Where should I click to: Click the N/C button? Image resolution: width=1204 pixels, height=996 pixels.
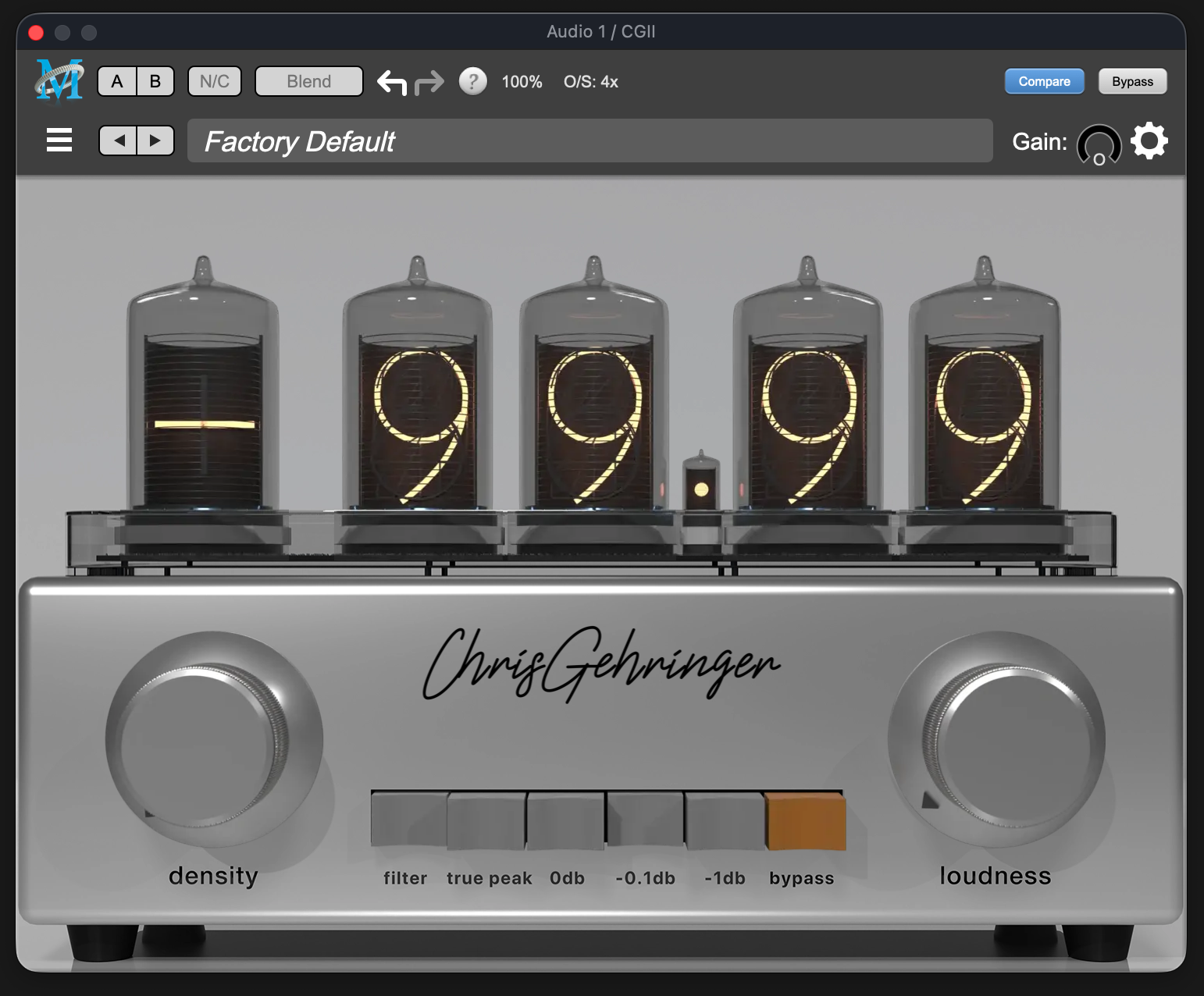[215, 81]
